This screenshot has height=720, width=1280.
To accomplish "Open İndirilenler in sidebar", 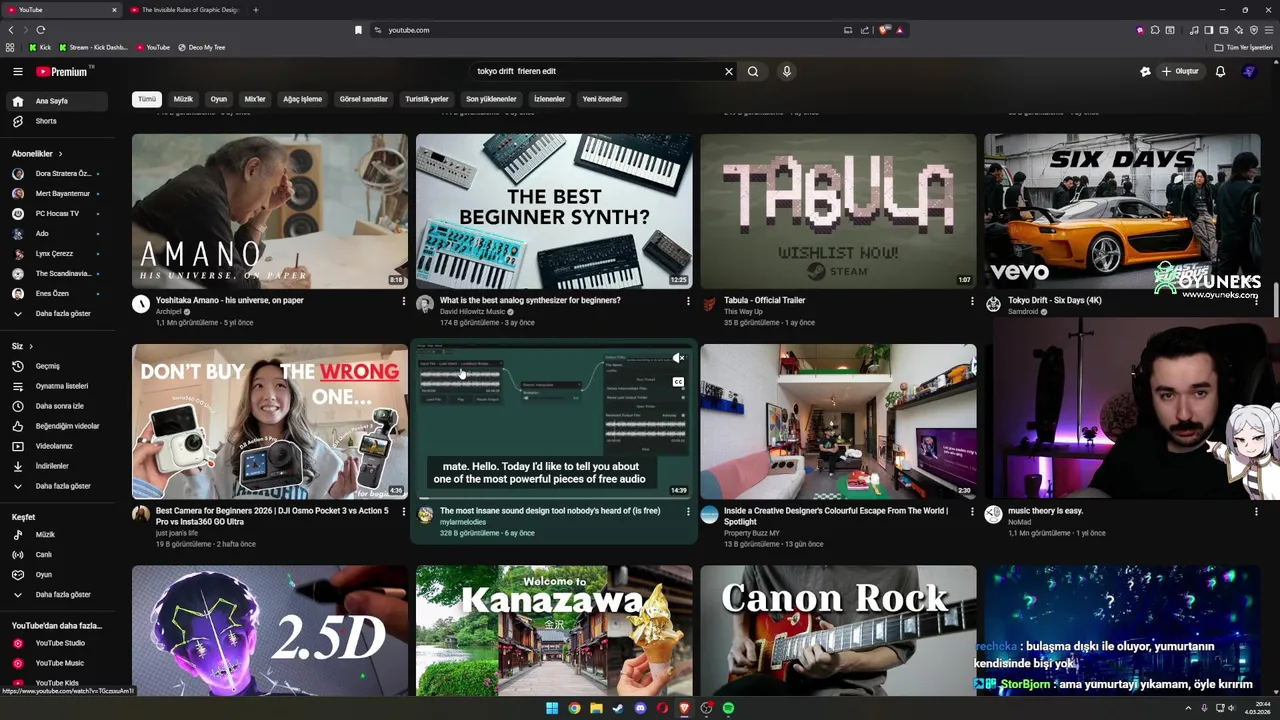I will coord(58,466).
